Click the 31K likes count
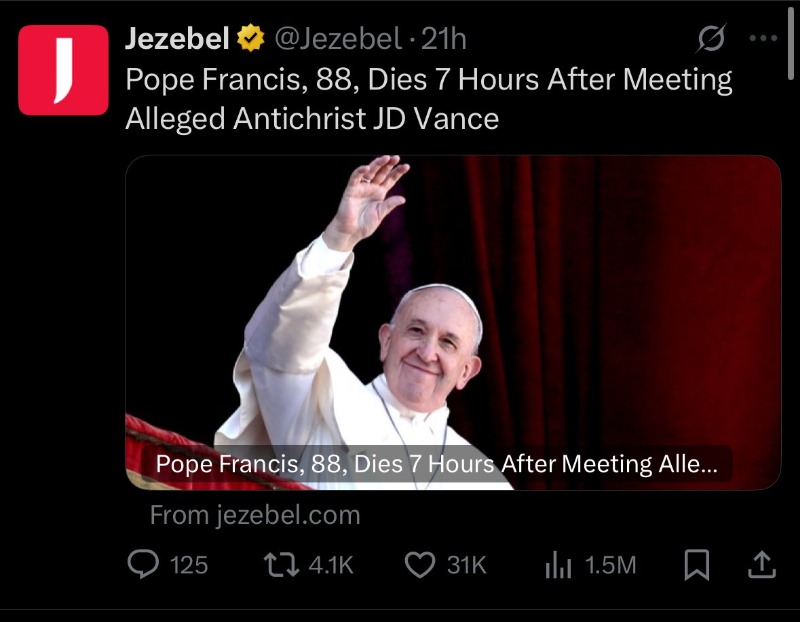The image size is (800, 622). [x=466, y=566]
